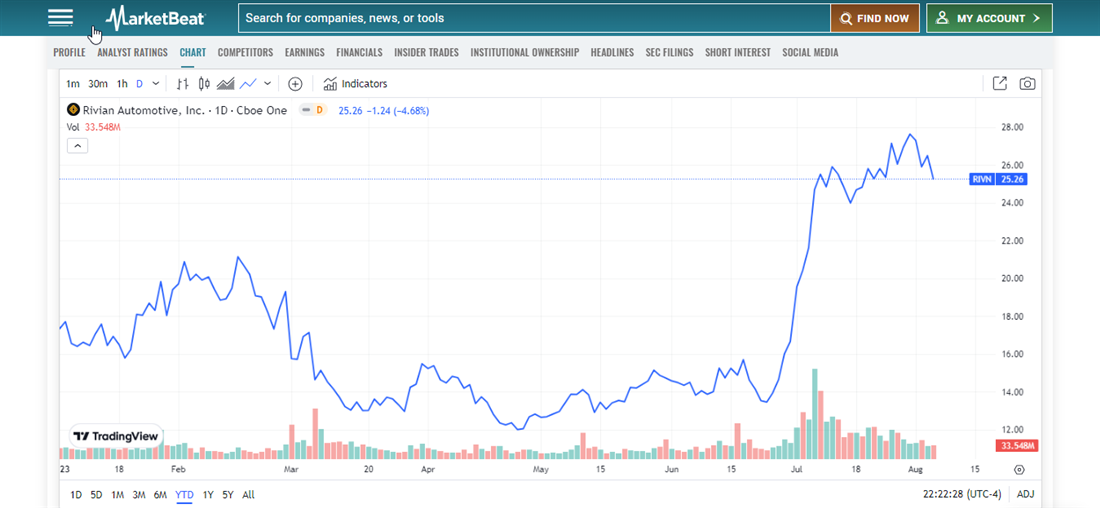Viewport: 1100px width, 508px height.
Task: View Short Interest tab
Action: pos(737,52)
